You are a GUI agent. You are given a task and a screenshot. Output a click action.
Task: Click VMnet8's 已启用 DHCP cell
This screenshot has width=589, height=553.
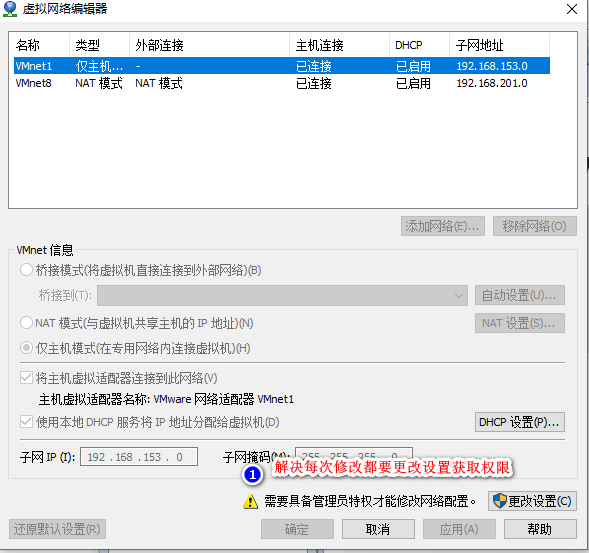413,83
